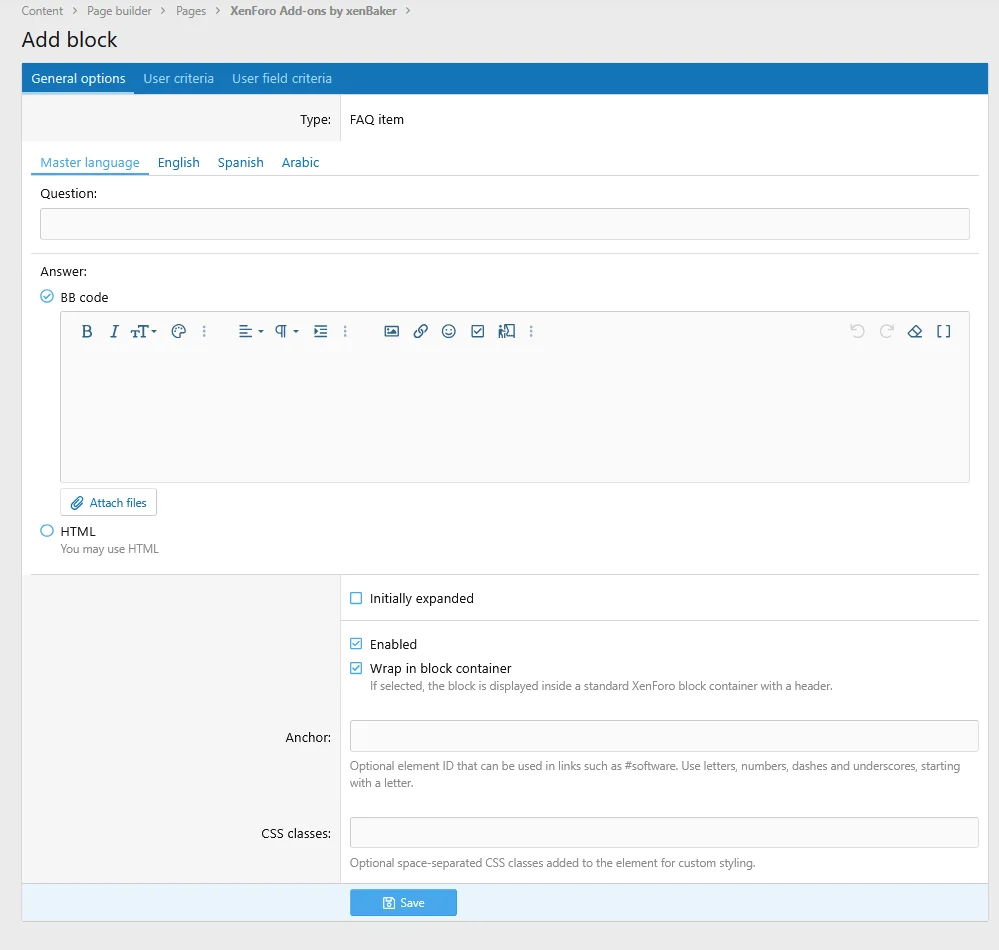999x950 pixels.
Task: Toggle bold formatting in answer editor
Action: click(87, 331)
